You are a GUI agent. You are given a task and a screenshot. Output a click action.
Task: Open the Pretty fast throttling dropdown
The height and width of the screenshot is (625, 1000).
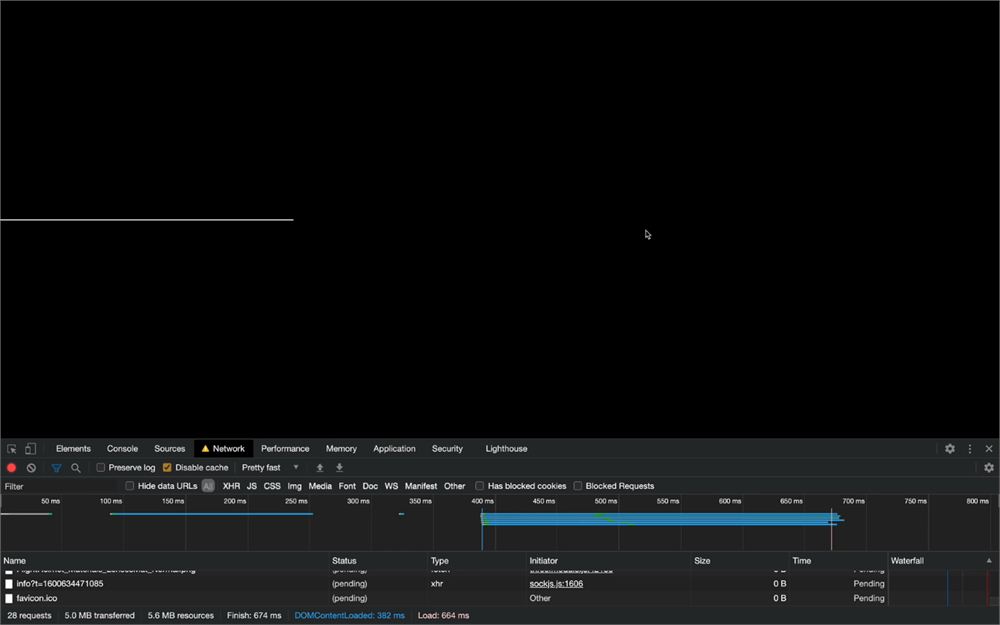(270, 467)
